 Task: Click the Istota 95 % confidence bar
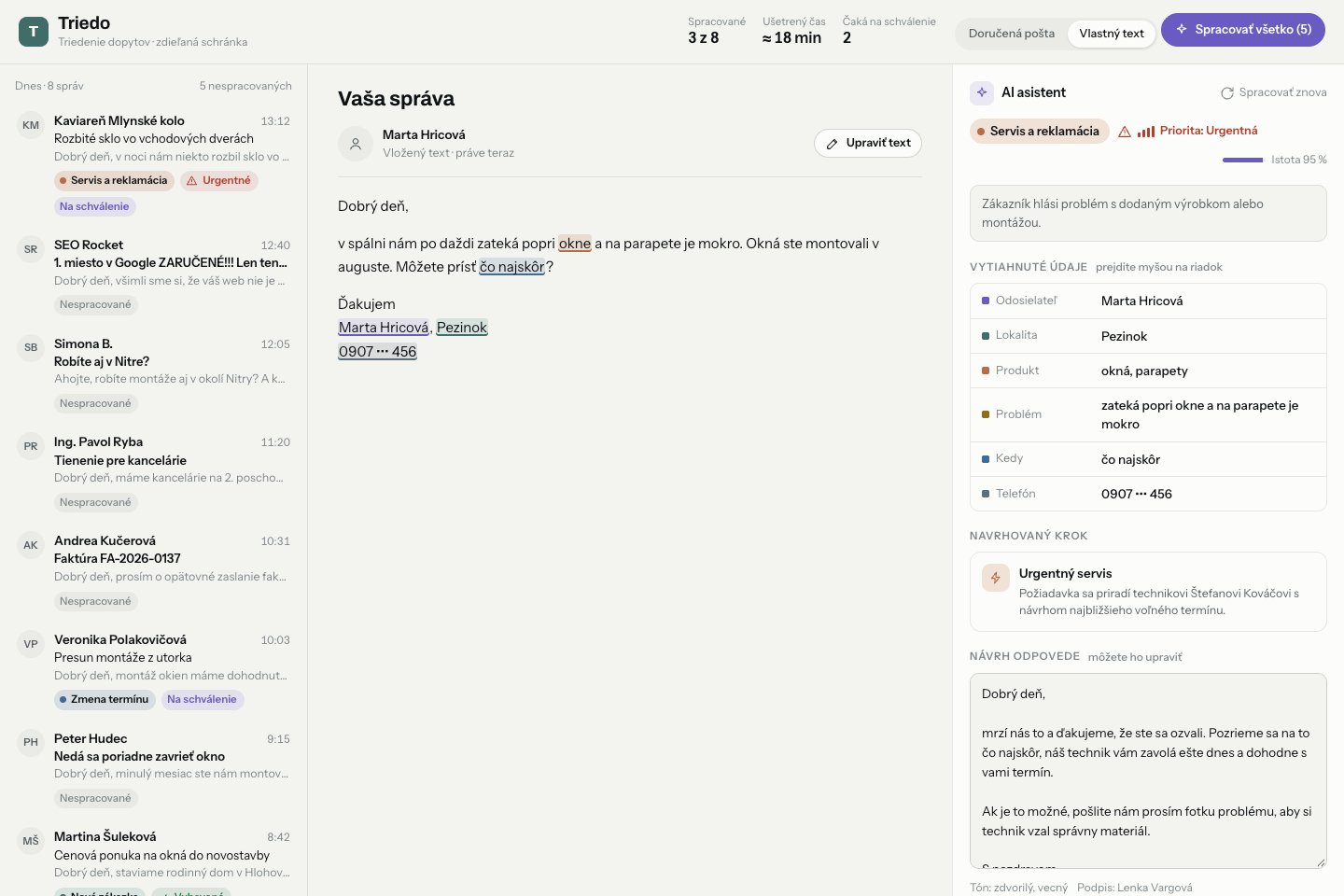pyautogui.click(x=1242, y=160)
